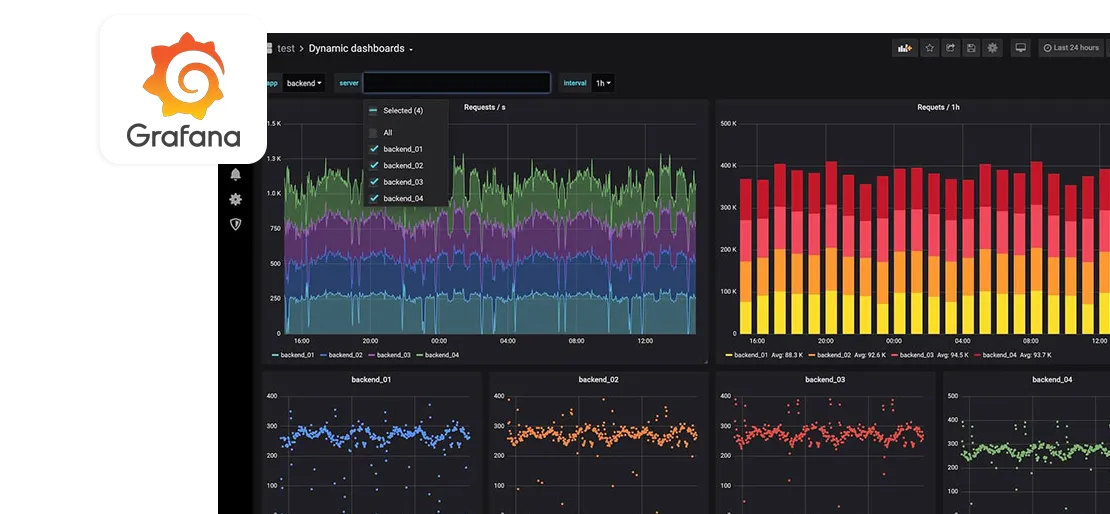
Task: Open configuration gear in the left sidebar
Action: 236,200
